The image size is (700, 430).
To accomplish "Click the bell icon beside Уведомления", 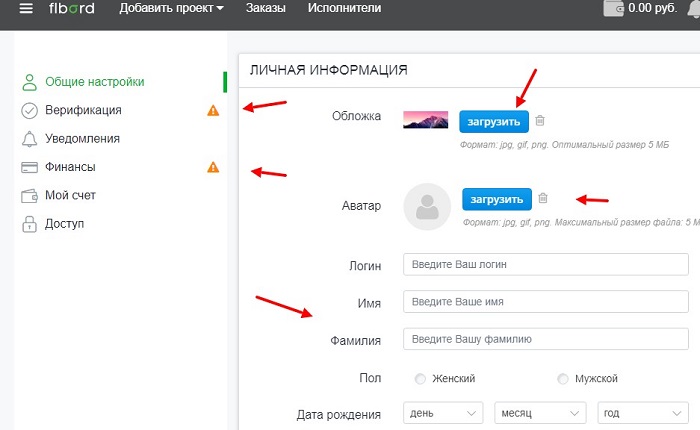I will (29, 139).
